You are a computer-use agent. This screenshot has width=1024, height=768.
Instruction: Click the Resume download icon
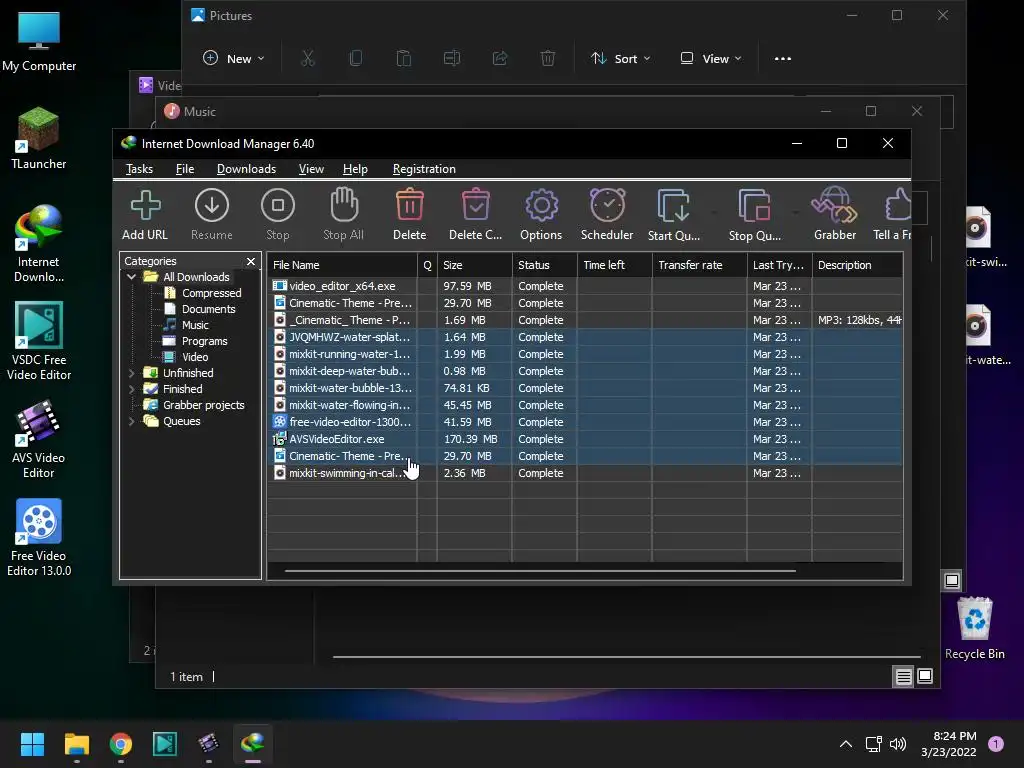tap(212, 214)
